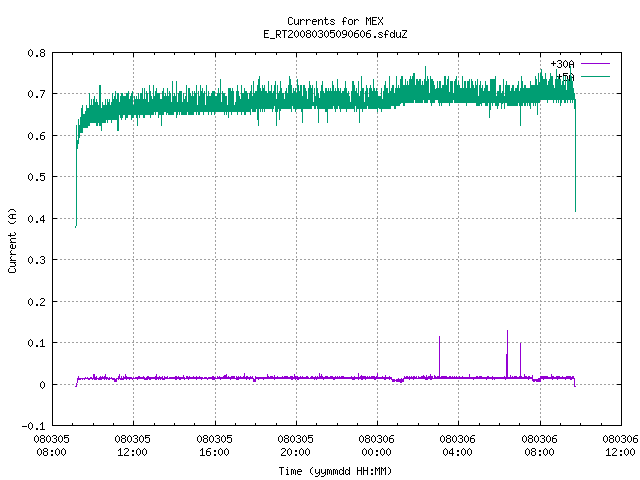Click the '080306 12:00' time tick label
The height and width of the screenshot is (480, 640).
(x=620, y=446)
